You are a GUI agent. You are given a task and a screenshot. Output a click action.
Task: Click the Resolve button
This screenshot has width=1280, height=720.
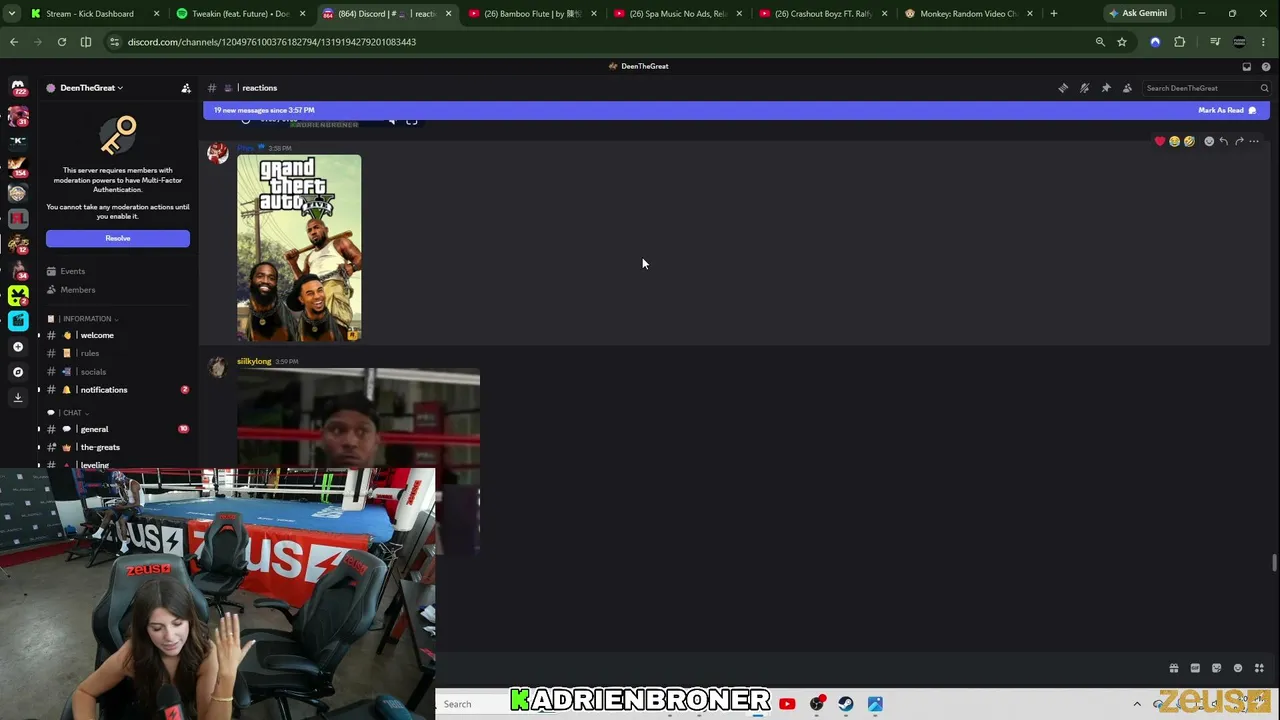pos(118,238)
